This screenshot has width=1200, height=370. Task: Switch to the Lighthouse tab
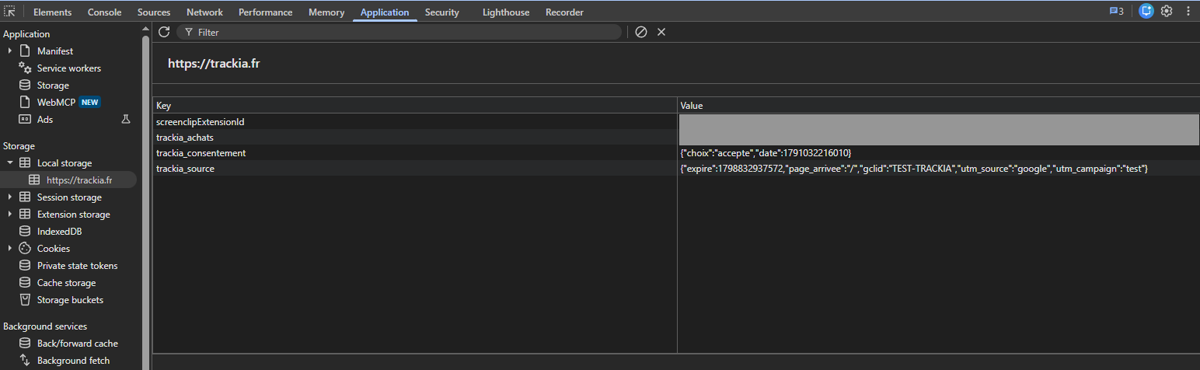(506, 12)
